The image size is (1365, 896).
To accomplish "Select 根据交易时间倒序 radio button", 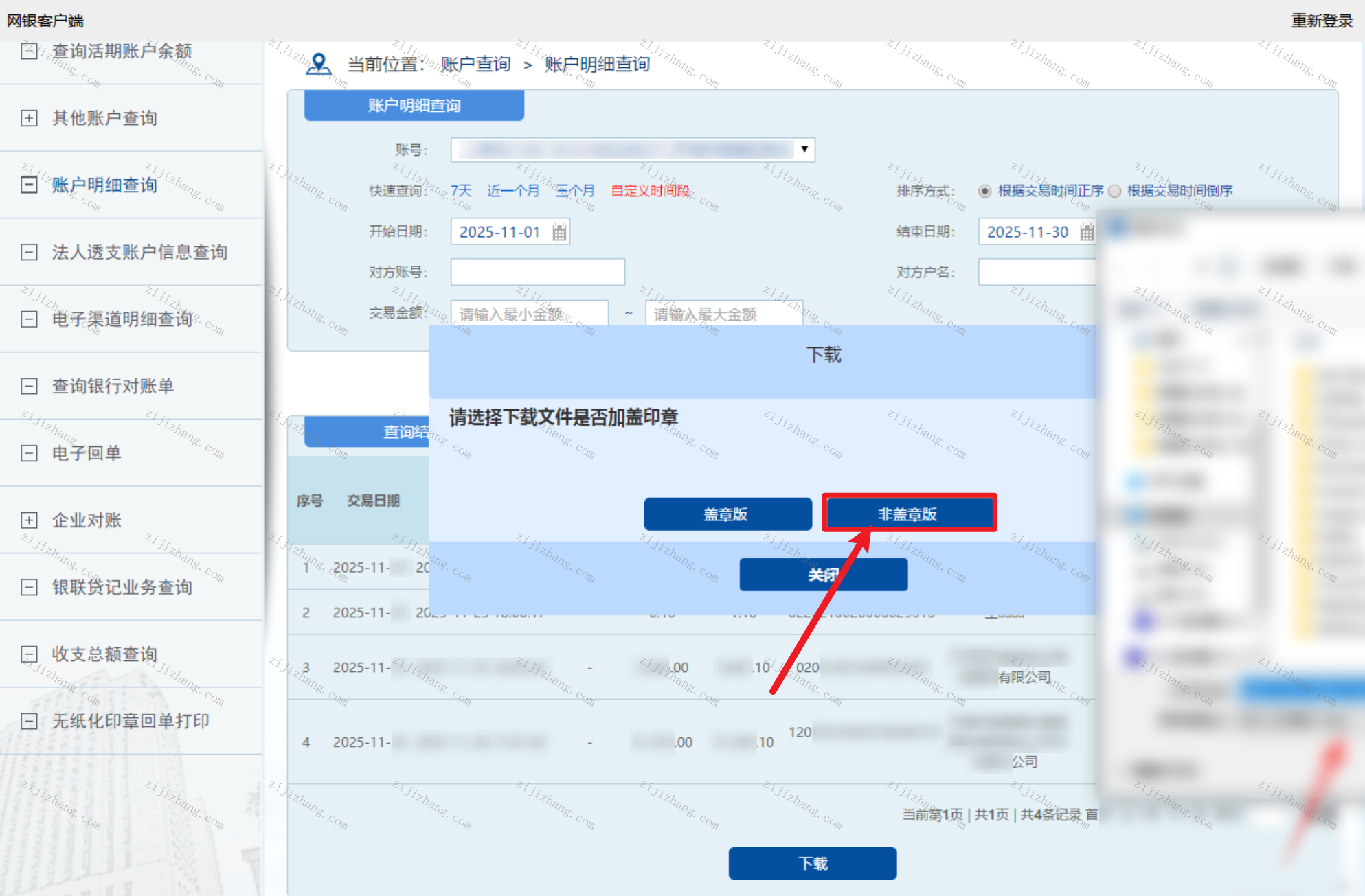I will pyautogui.click(x=1114, y=191).
